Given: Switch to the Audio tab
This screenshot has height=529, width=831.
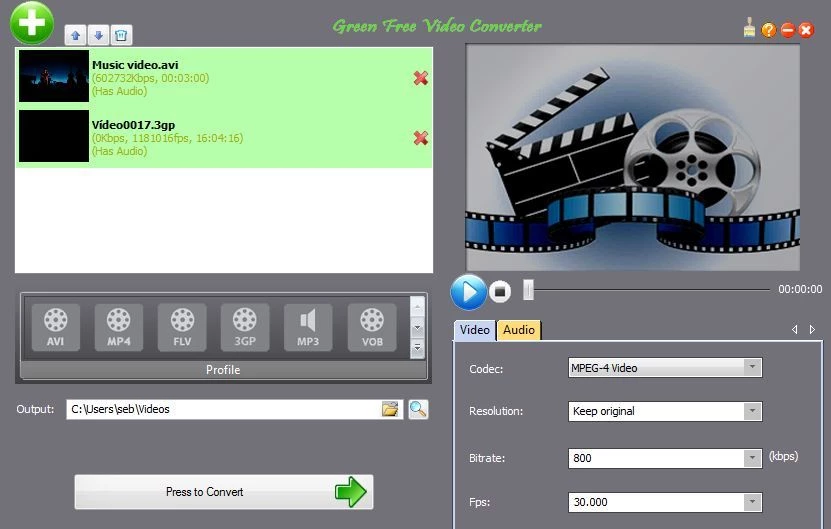Looking at the screenshot, I should pyautogui.click(x=518, y=330).
